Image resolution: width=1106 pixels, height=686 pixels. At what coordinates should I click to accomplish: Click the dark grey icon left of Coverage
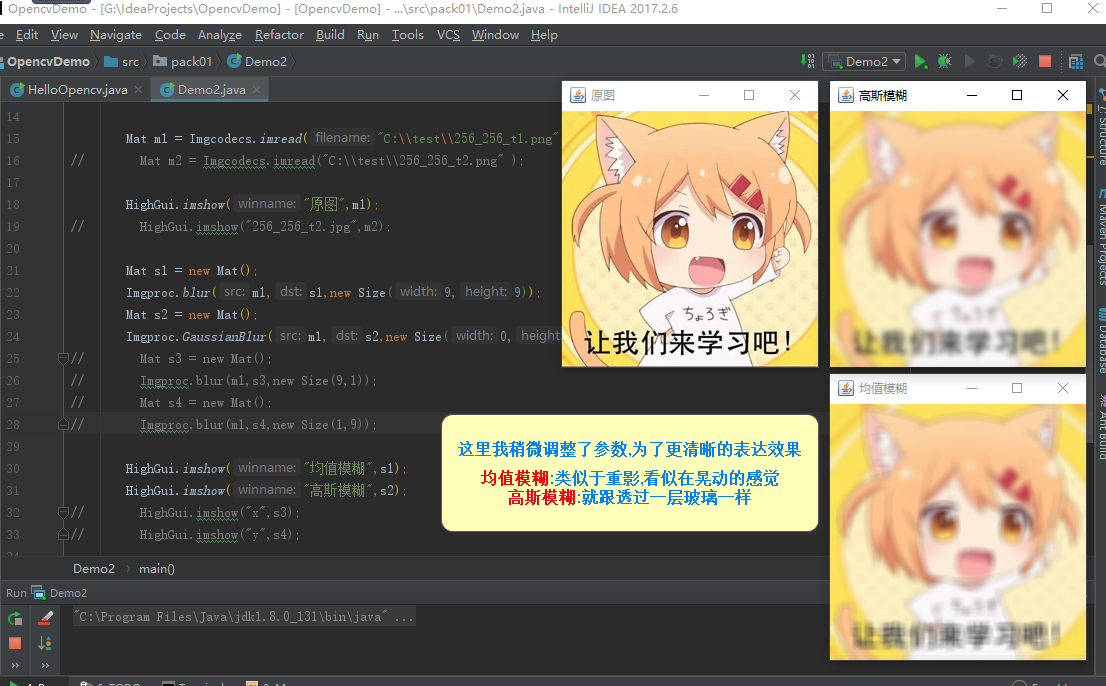995,61
